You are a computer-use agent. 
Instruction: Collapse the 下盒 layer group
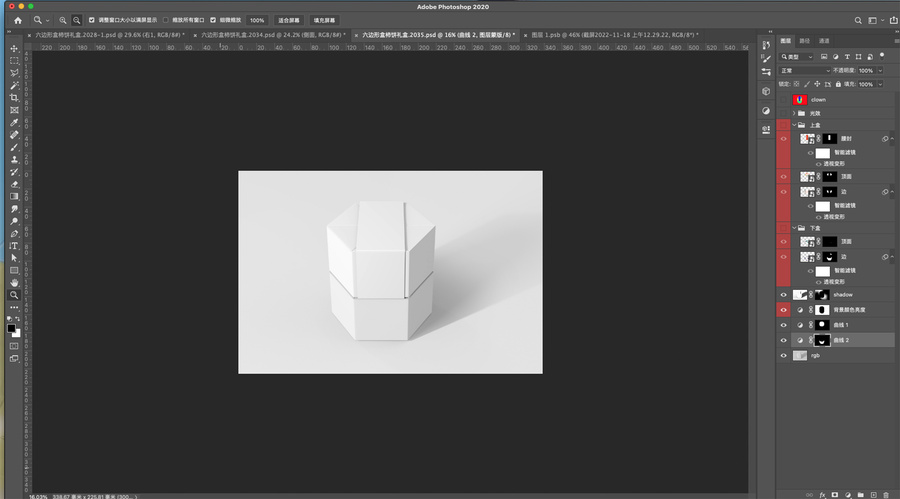pos(794,228)
